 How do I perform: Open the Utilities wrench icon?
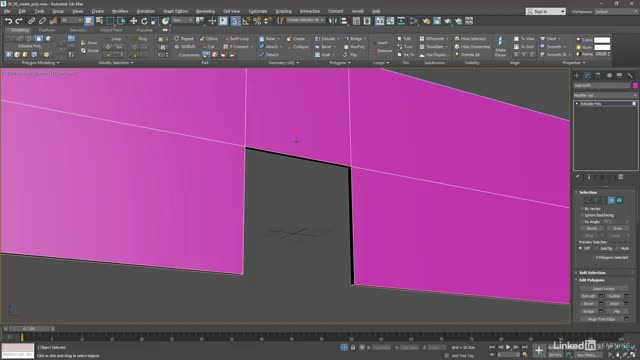click(630, 76)
